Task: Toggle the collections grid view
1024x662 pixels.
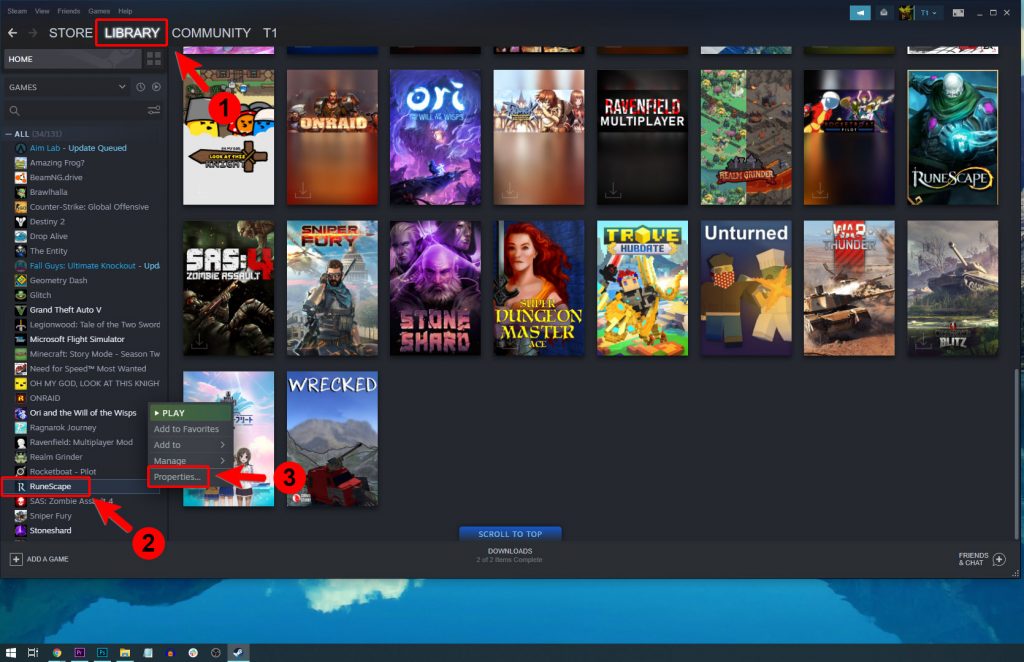Action: [154, 59]
